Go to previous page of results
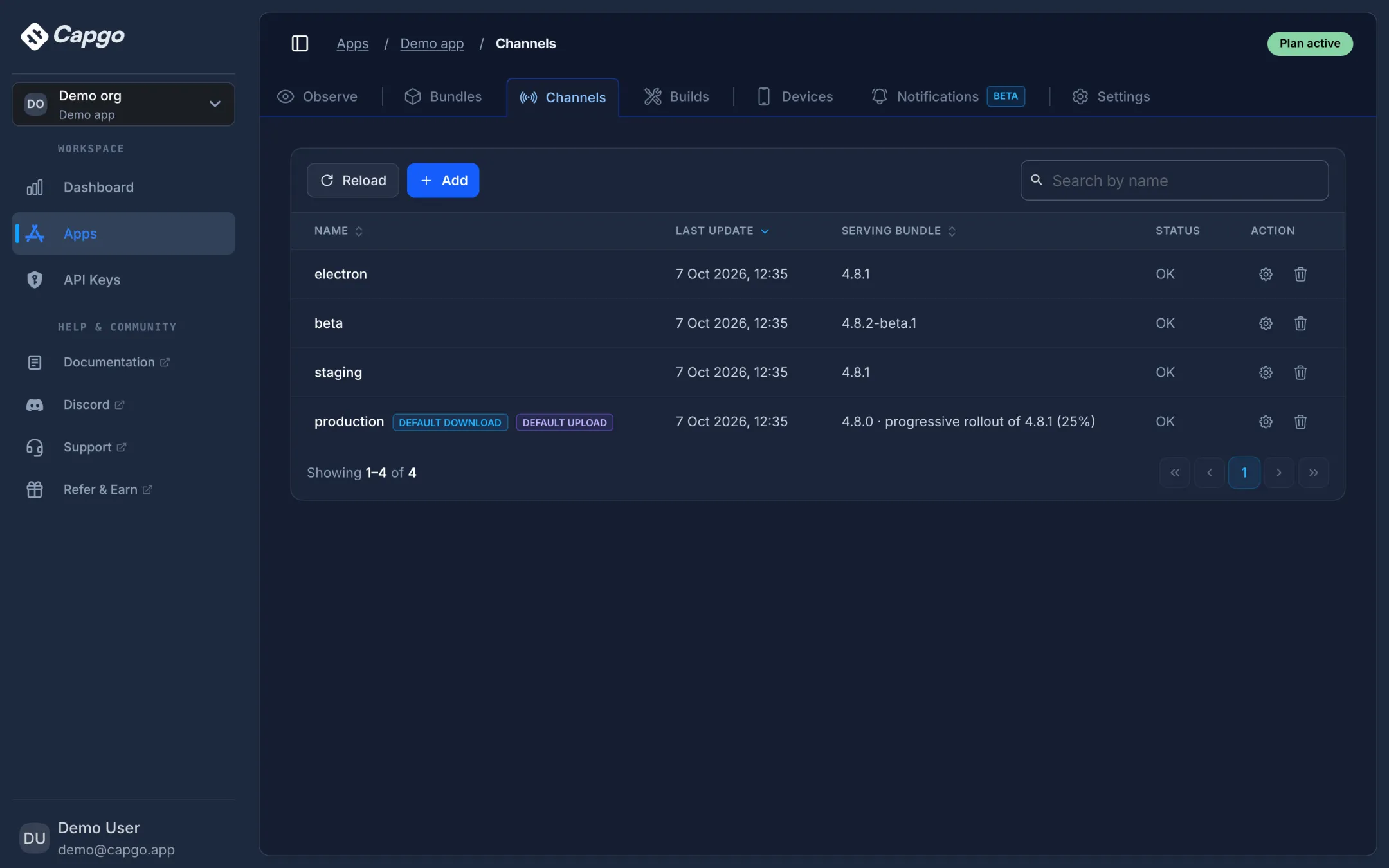 point(1210,473)
